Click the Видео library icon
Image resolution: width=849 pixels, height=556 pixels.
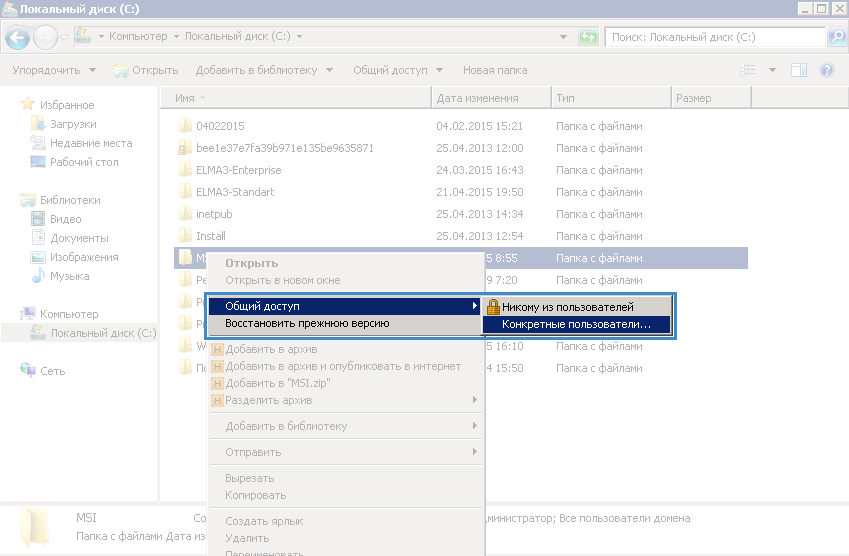[x=39, y=219]
